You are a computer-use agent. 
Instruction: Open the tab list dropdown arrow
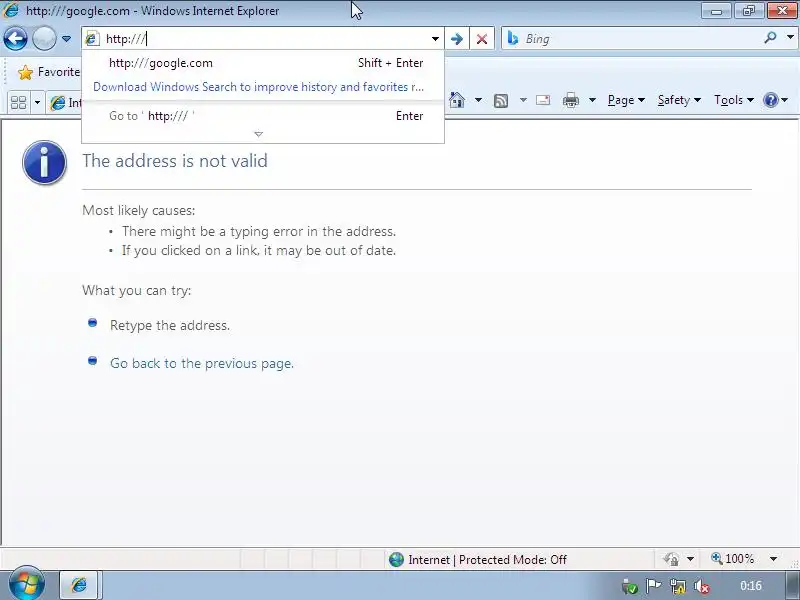pyautogui.click(x=37, y=102)
